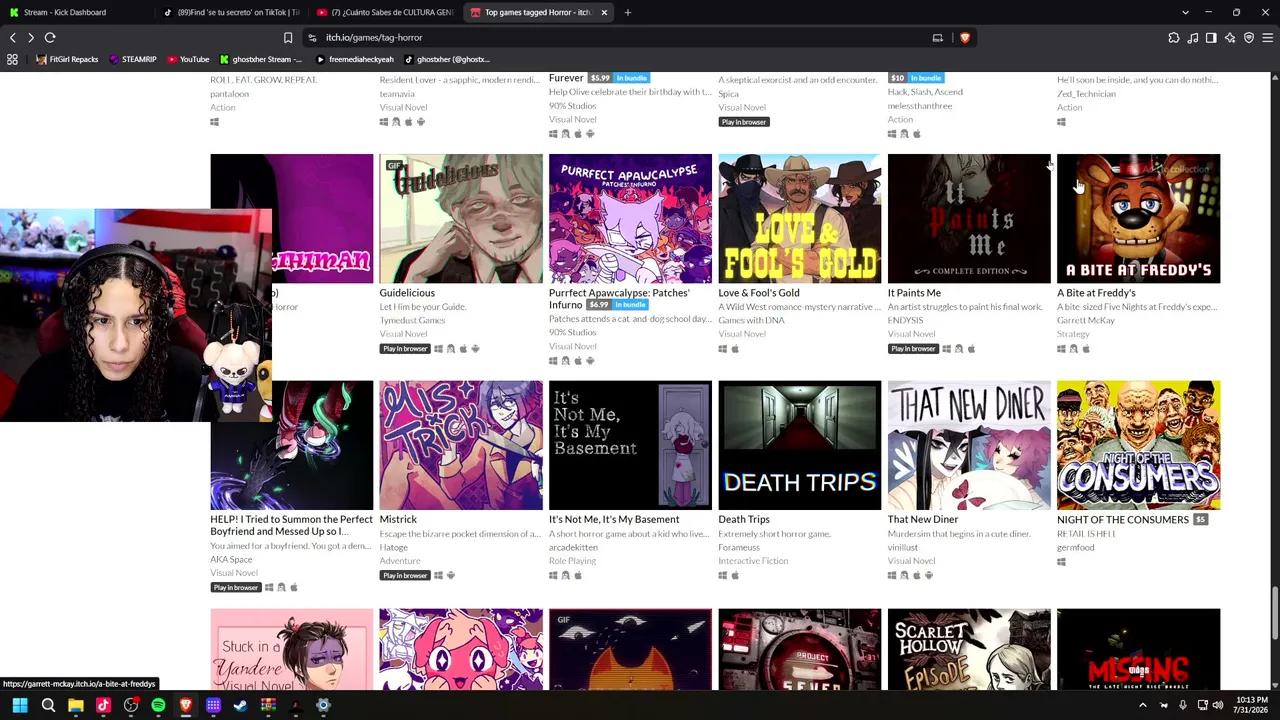Viewport: 1280px width, 720px height.
Task: Open the browser extensions puzzle icon
Action: (x=1174, y=38)
